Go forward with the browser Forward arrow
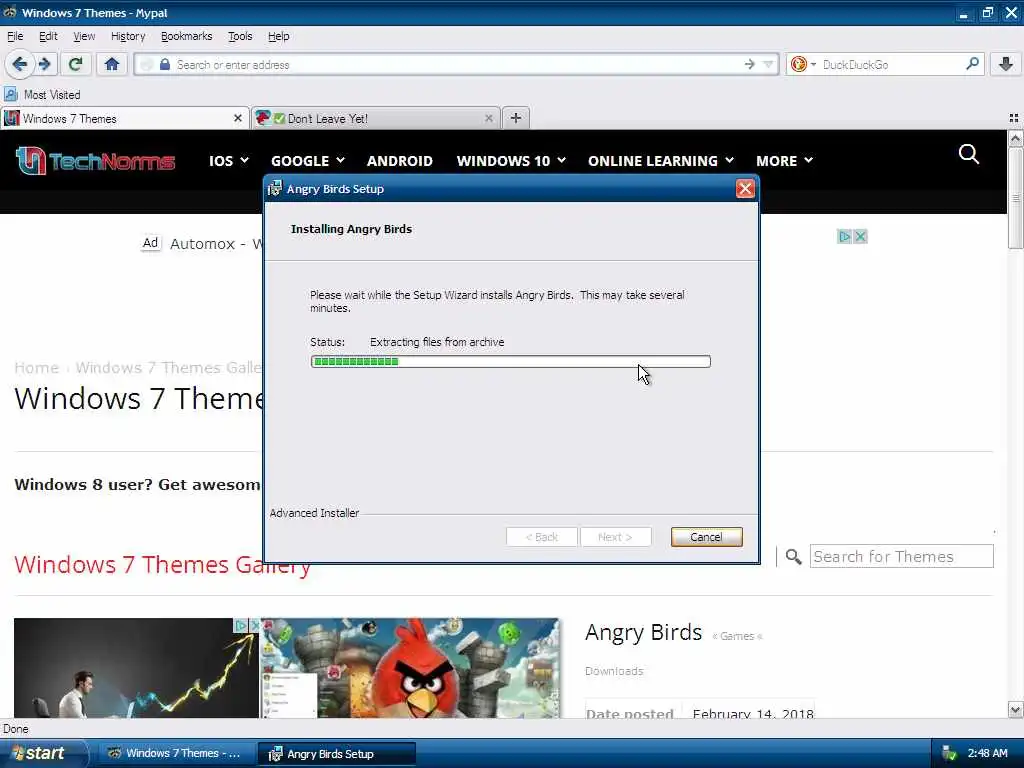The image size is (1024, 768). 45,64
